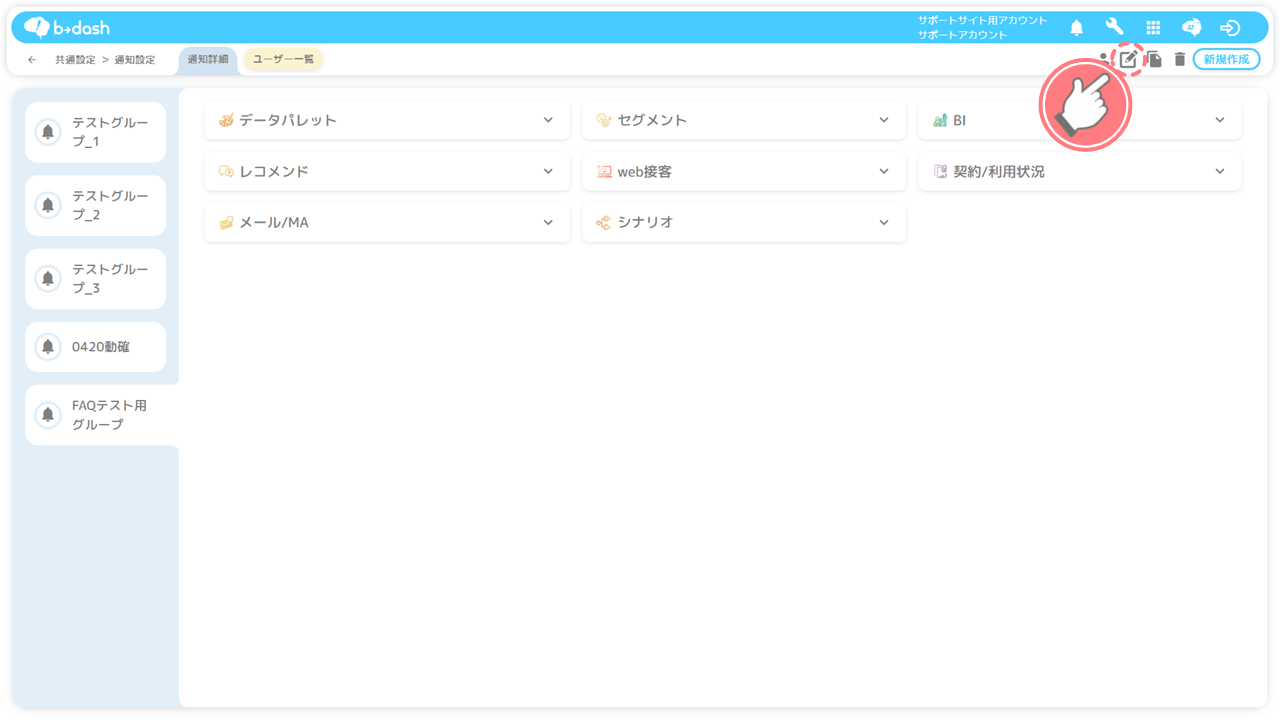Click the b→dash logo
Image resolution: width=1280 pixels, height=720 pixels.
[67, 27]
